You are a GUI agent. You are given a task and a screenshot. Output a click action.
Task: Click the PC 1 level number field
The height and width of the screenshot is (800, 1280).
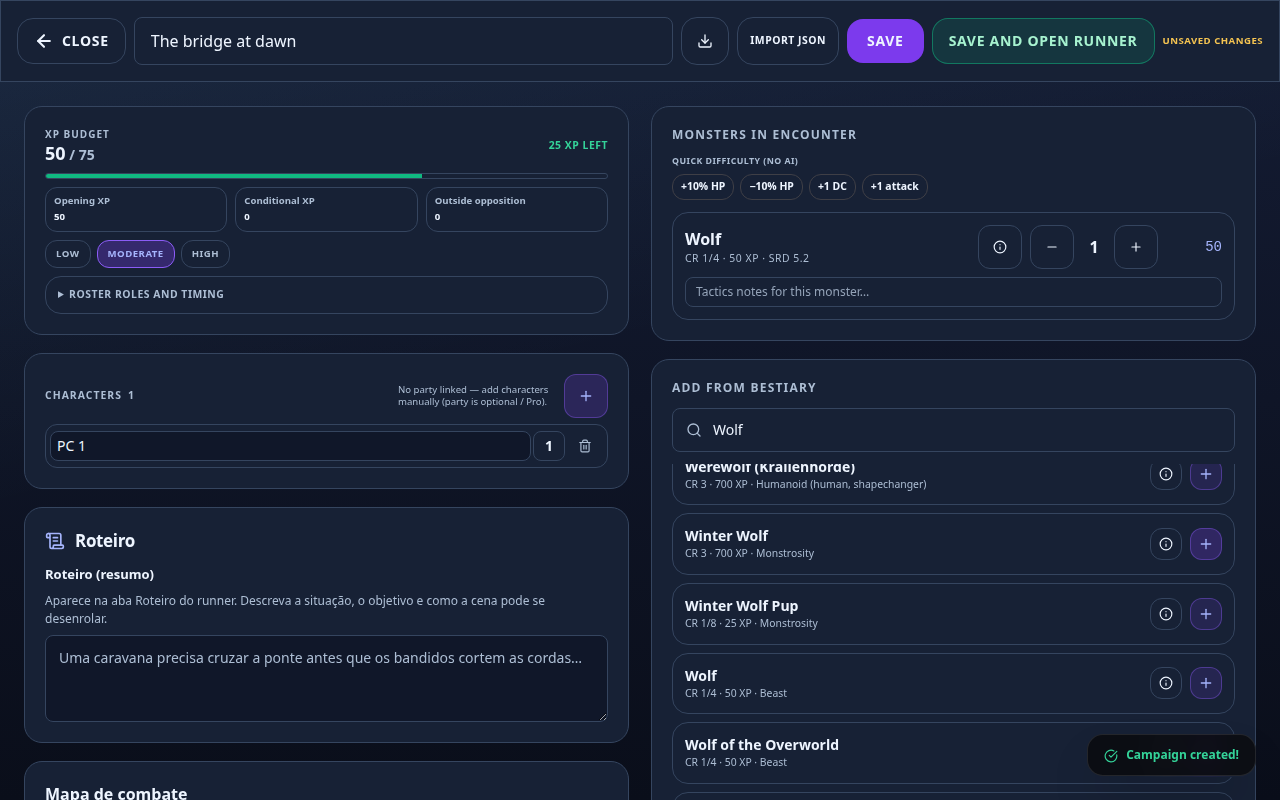[x=549, y=446]
